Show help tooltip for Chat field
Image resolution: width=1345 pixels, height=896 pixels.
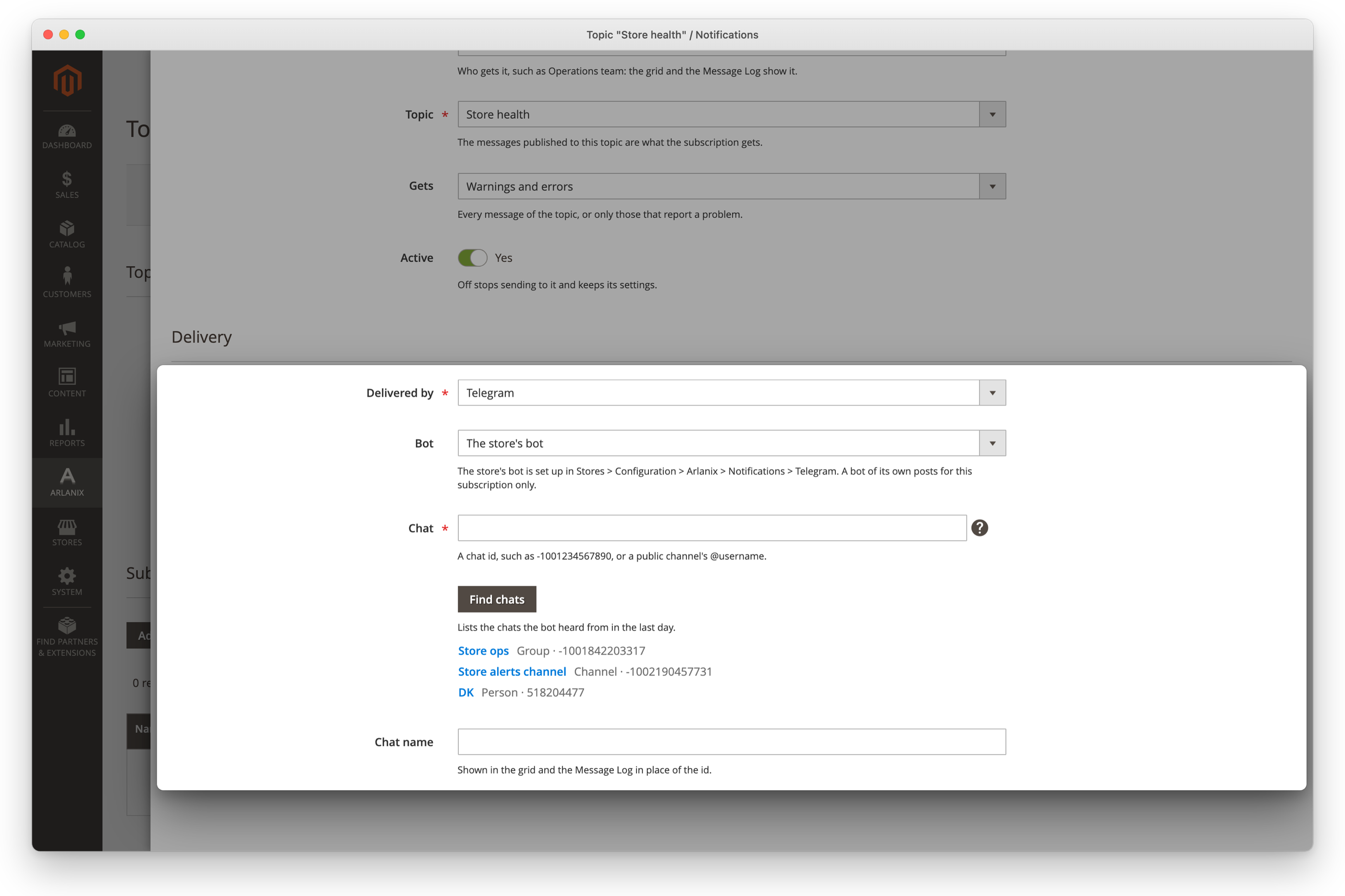(x=979, y=528)
